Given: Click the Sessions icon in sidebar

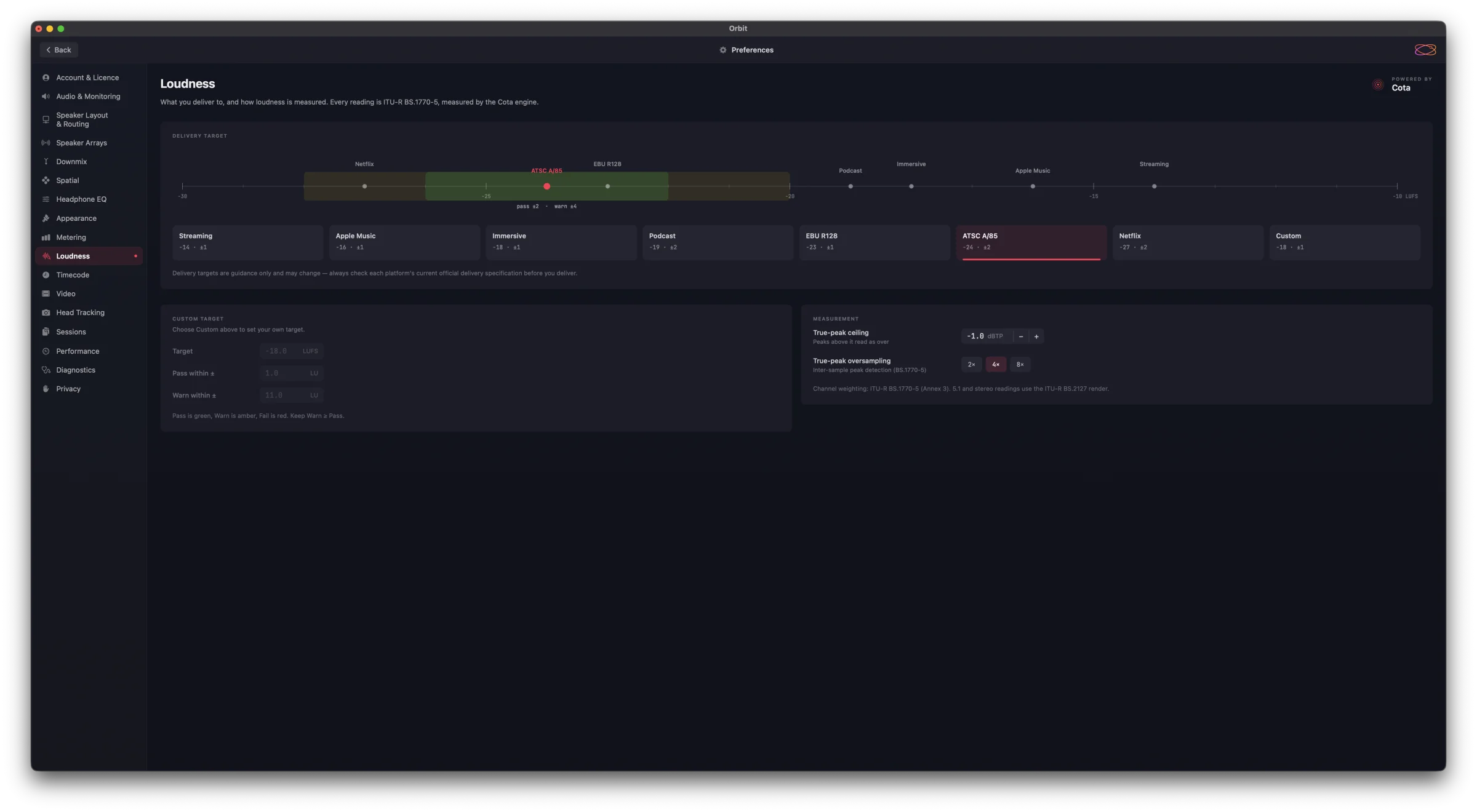Looking at the screenshot, I should 46,332.
